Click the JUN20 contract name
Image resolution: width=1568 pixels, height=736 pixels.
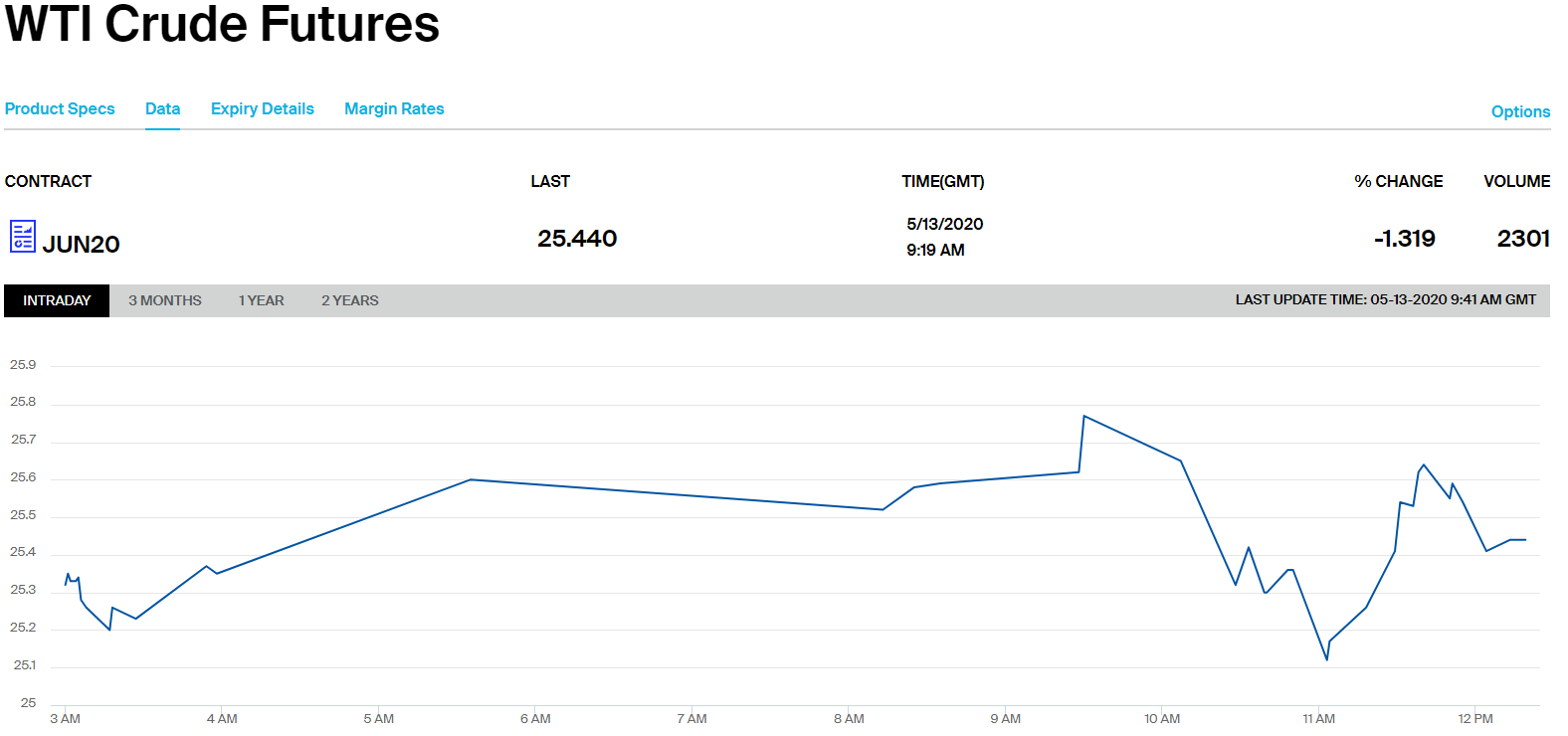(x=81, y=245)
